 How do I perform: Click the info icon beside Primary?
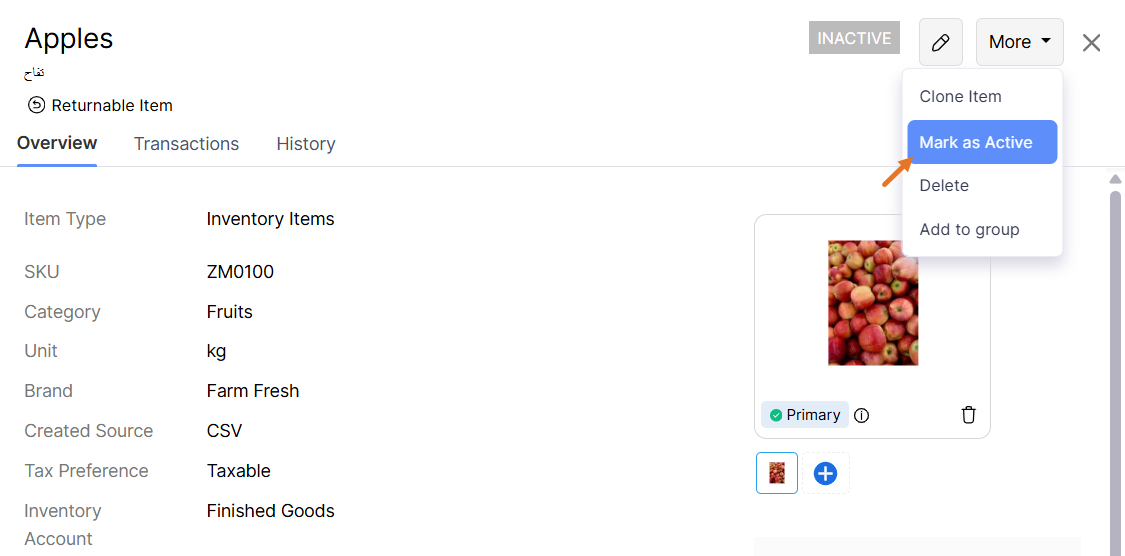(x=862, y=415)
